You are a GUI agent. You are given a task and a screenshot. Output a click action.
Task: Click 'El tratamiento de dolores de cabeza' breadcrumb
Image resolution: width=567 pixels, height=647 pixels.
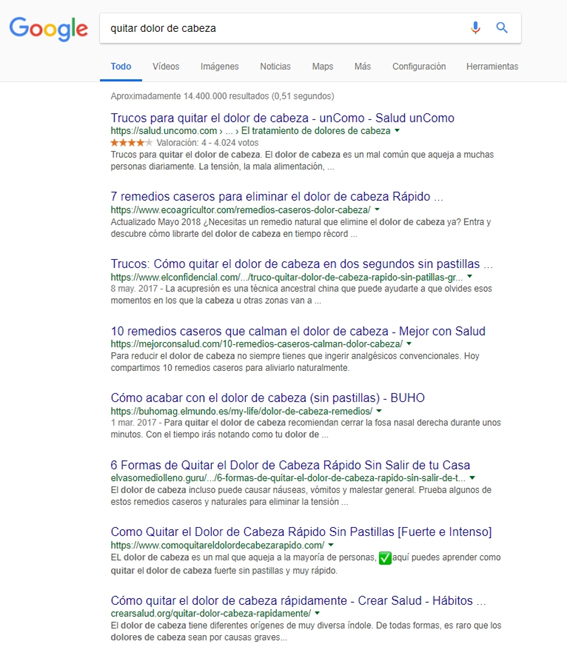tap(316, 131)
